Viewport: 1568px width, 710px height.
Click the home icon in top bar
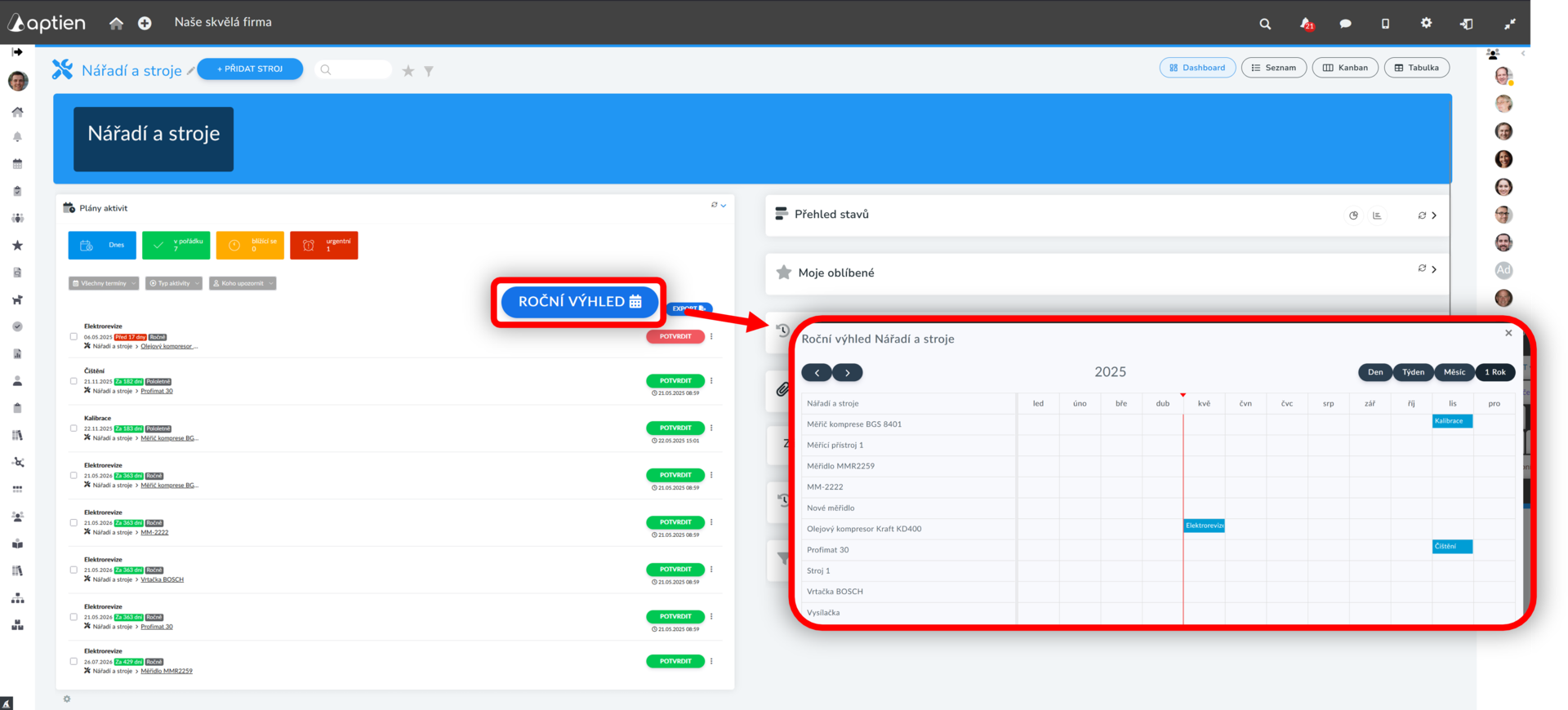(x=116, y=24)
